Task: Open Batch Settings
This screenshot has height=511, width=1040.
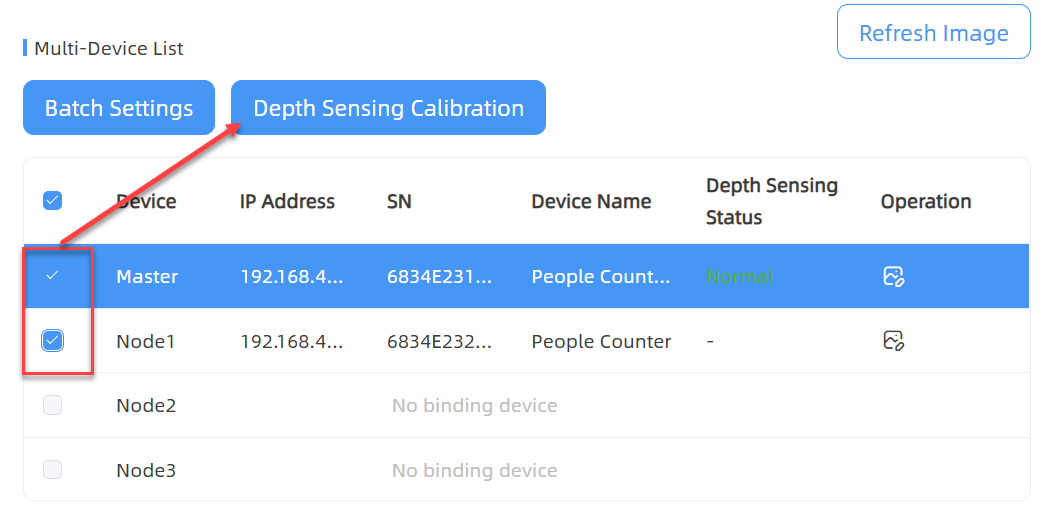Action: [119, 108]
